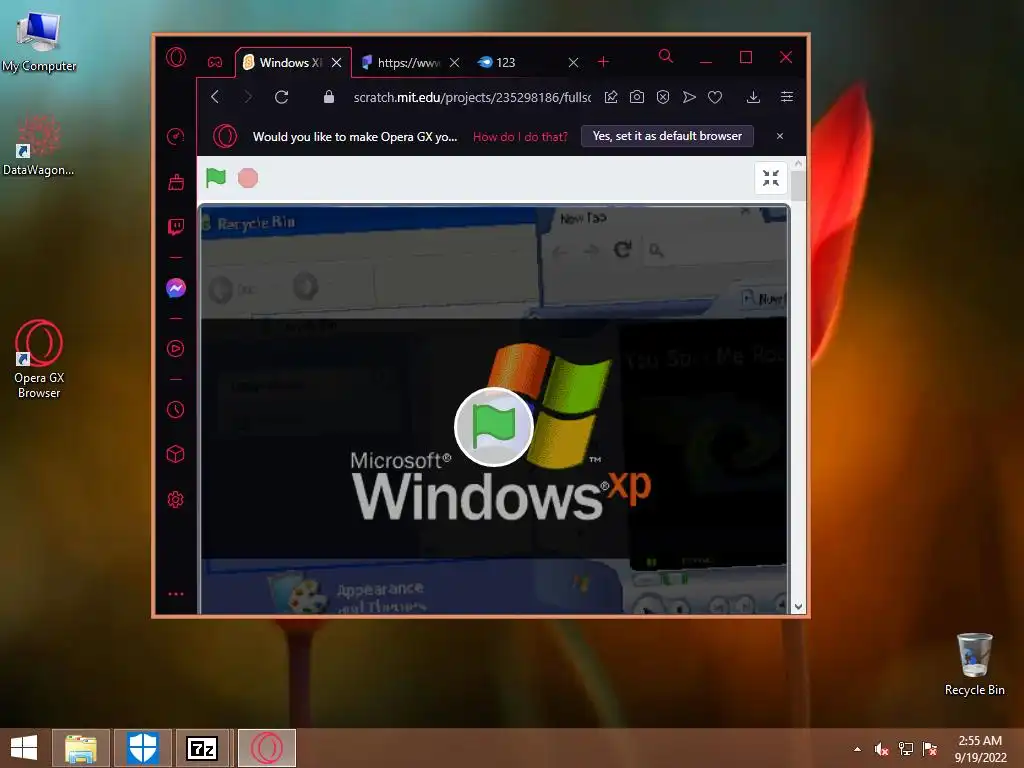1024x768 pixels.
Task: Select Opera GX taskbar button
Action: coord(267,748)
